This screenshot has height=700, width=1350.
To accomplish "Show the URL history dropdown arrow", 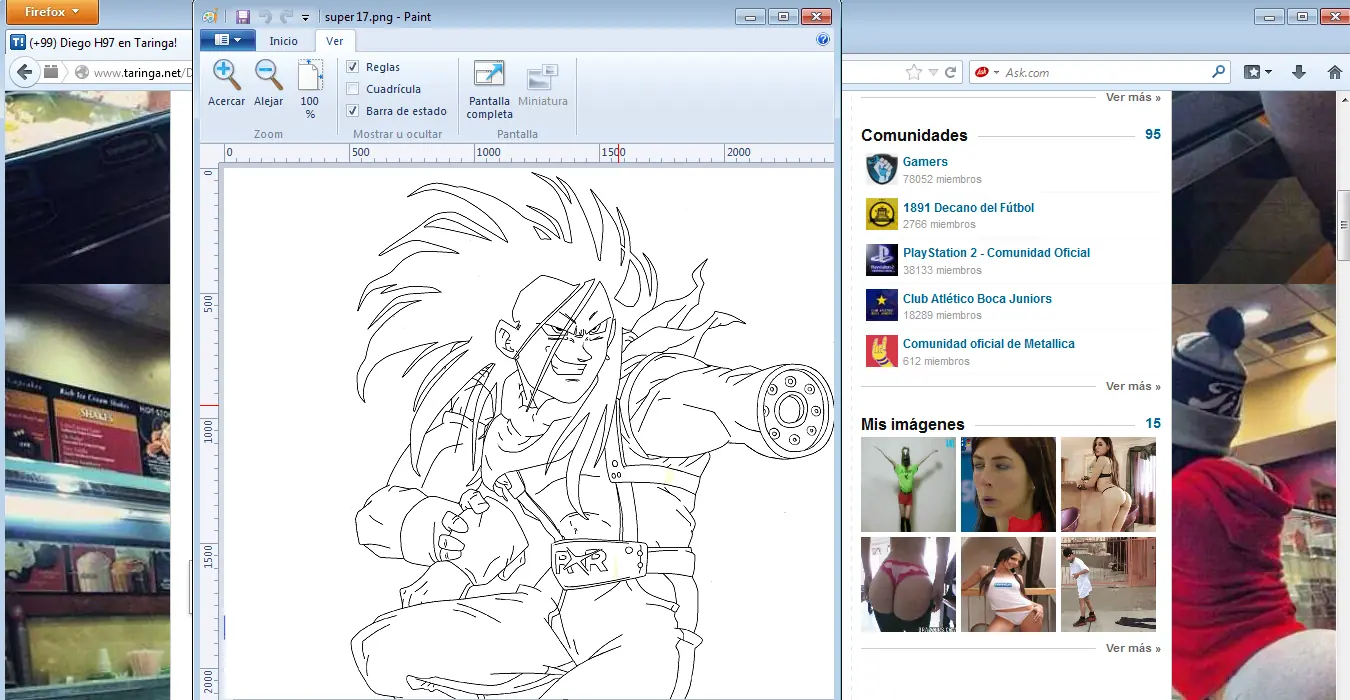I will point(934,72).
